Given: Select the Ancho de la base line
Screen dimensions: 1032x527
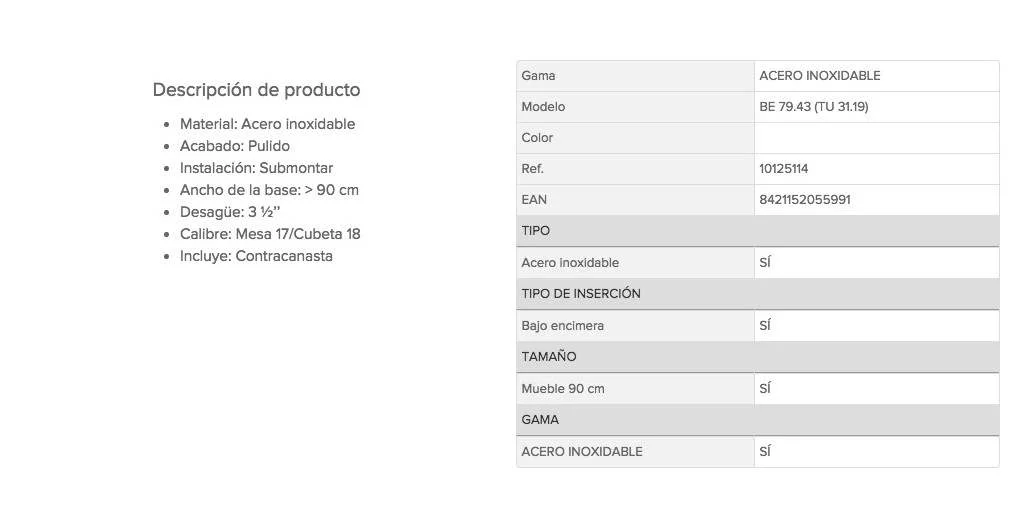Looking at the screenshot, I should point(269,190).
